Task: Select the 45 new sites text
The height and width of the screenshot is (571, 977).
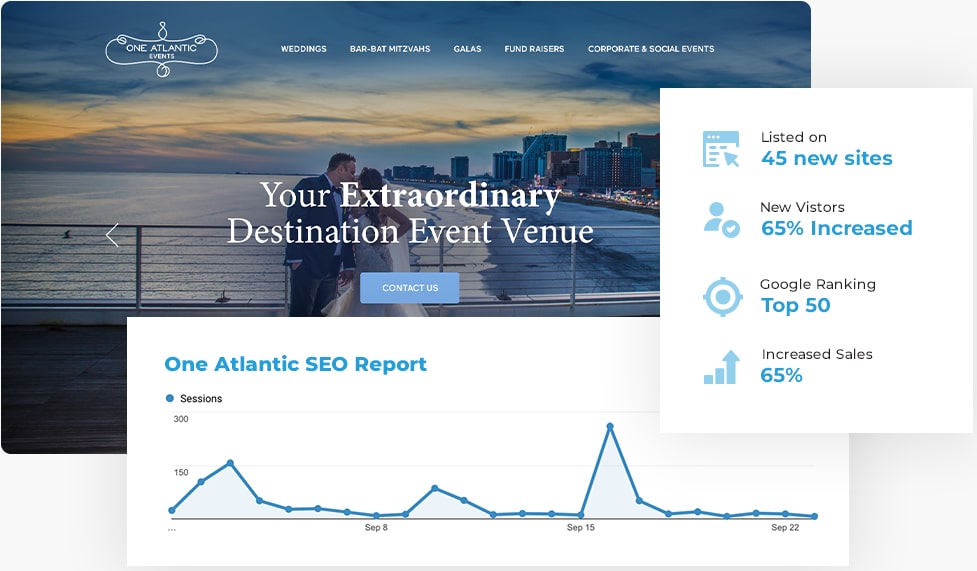Action: (x=827, y=158)
